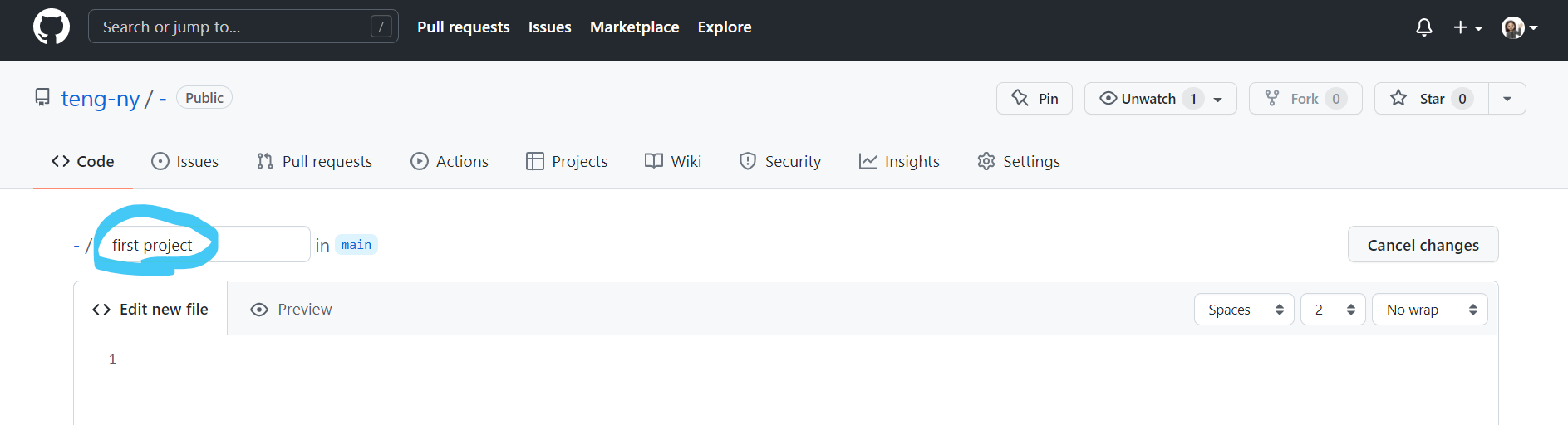Click the Fork count badge
The height and width of the screenshot is (425, 1568).
click(1336, 99)
